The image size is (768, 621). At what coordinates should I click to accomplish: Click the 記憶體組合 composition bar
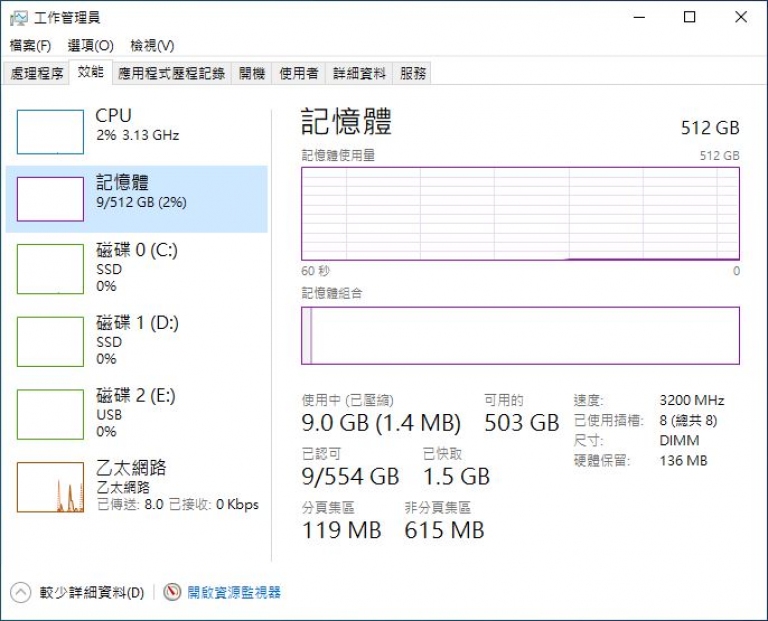520,335
